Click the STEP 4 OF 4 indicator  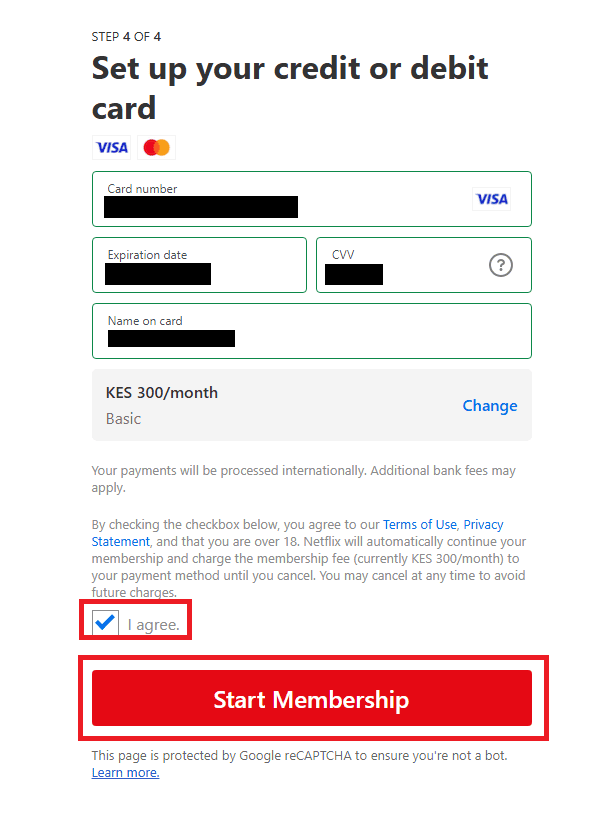point(126,37)
